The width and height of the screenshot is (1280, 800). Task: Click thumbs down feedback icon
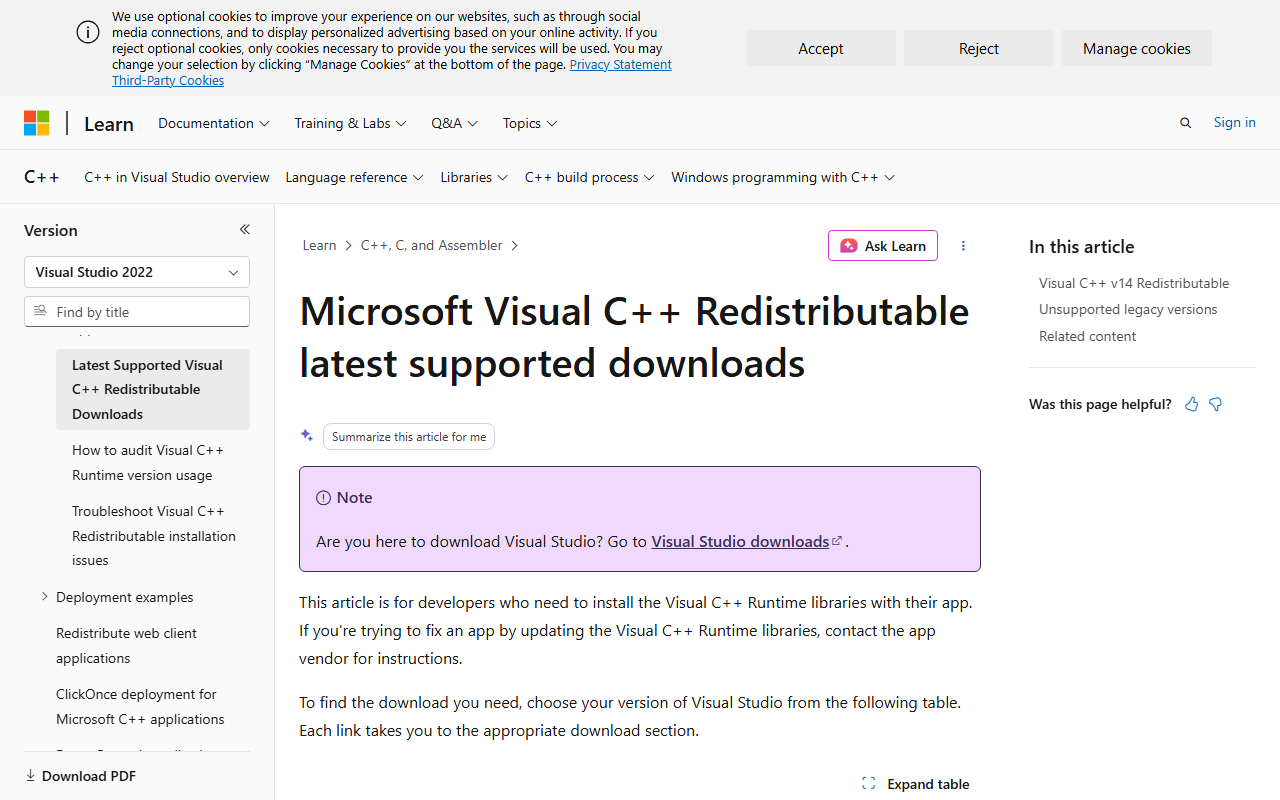(x=1216, y=404)
